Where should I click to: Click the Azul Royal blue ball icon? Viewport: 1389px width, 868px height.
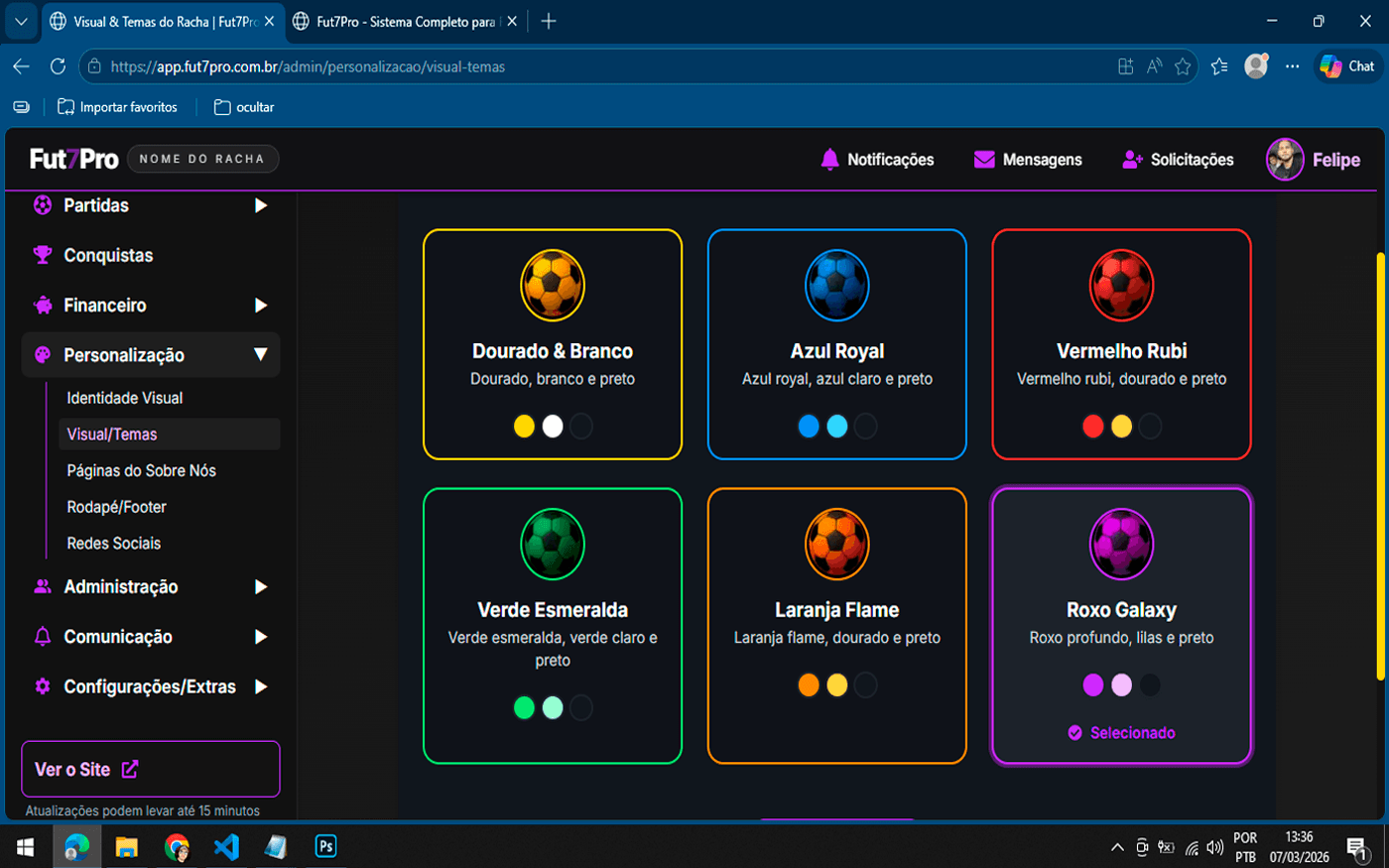[837, 286]
